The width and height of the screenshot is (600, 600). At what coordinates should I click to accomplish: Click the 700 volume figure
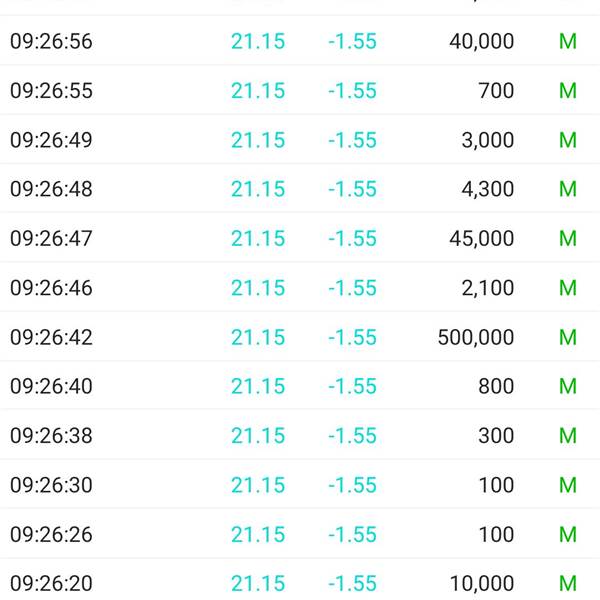click(496, 91)
